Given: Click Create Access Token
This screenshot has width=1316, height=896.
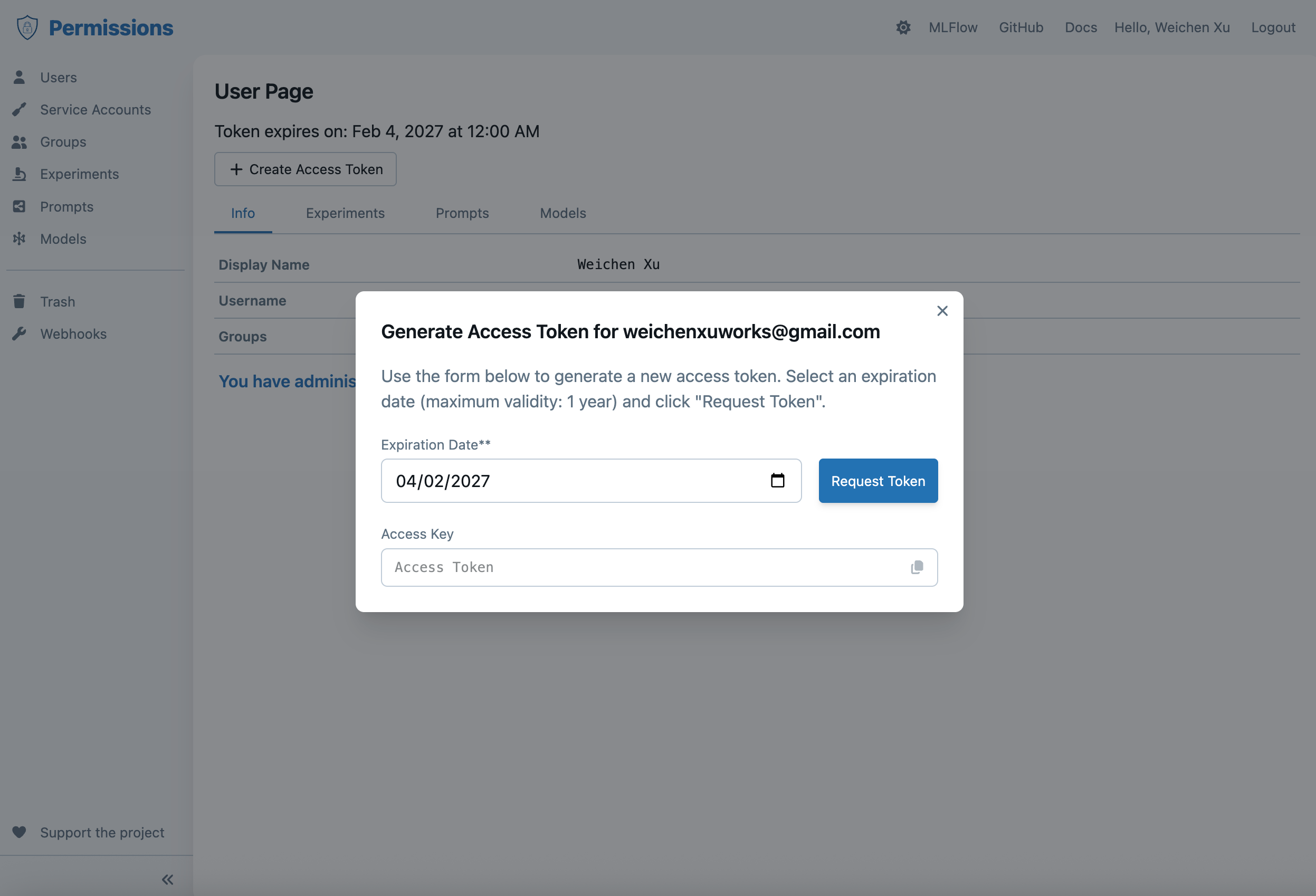Looking at the screenshot, I should tap(305, 169).
